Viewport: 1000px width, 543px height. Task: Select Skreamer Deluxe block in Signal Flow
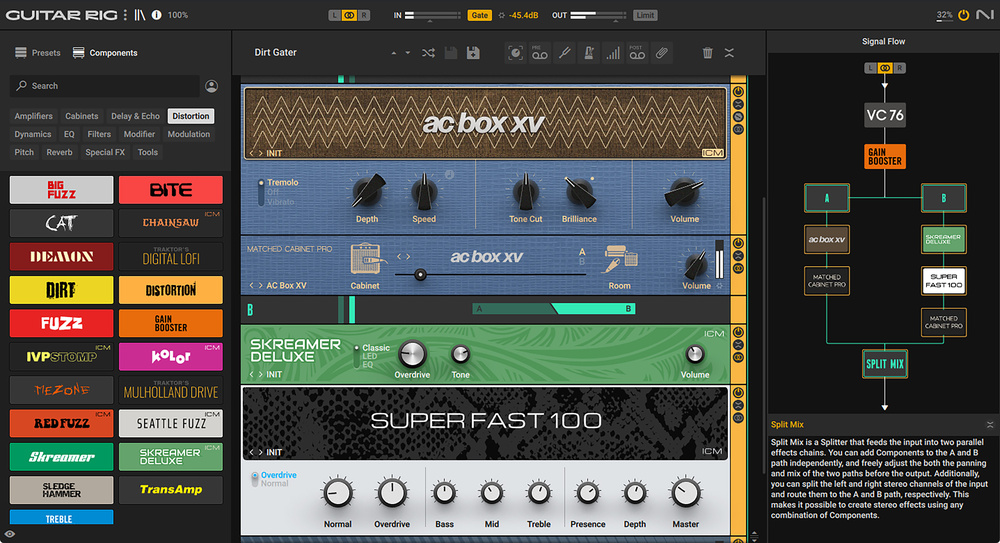click(943, 239)
